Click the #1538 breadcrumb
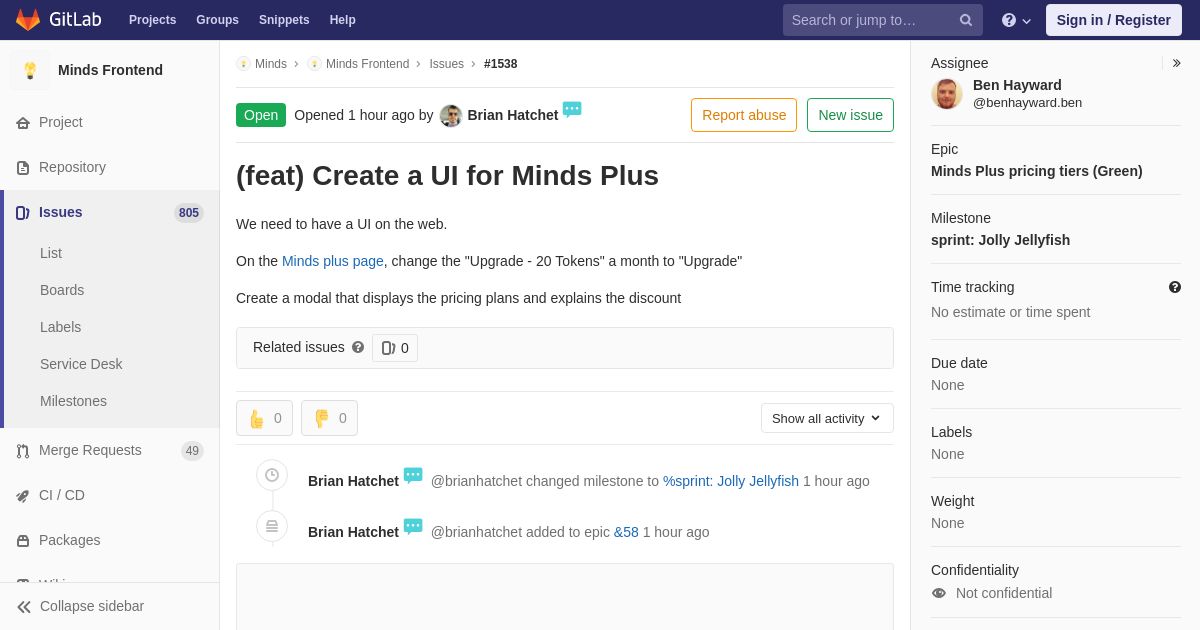This screenshot has width=1200, height=630. click(501, 64)
